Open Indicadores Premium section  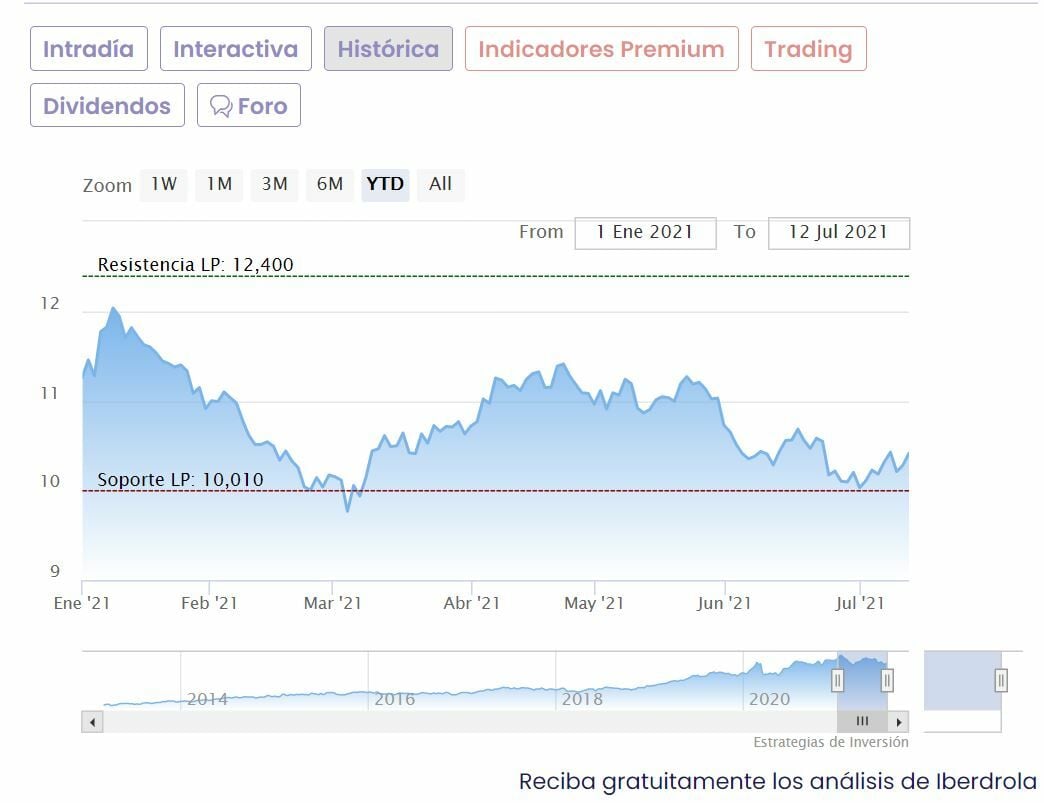coord(601,49)
